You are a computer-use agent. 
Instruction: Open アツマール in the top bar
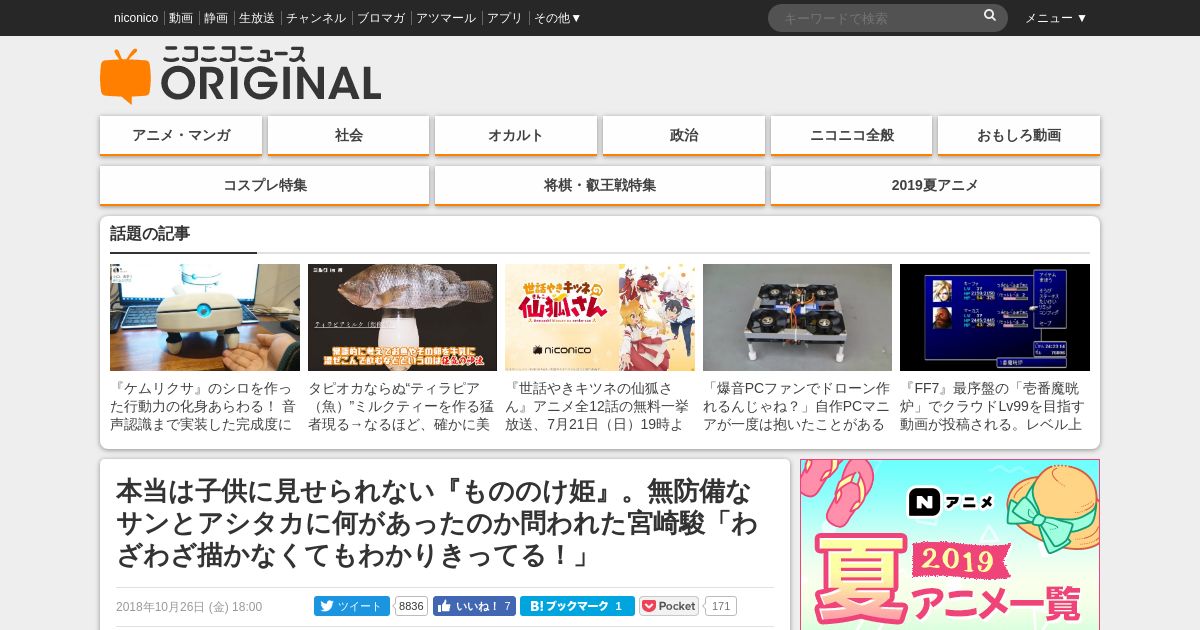point(446,18)
